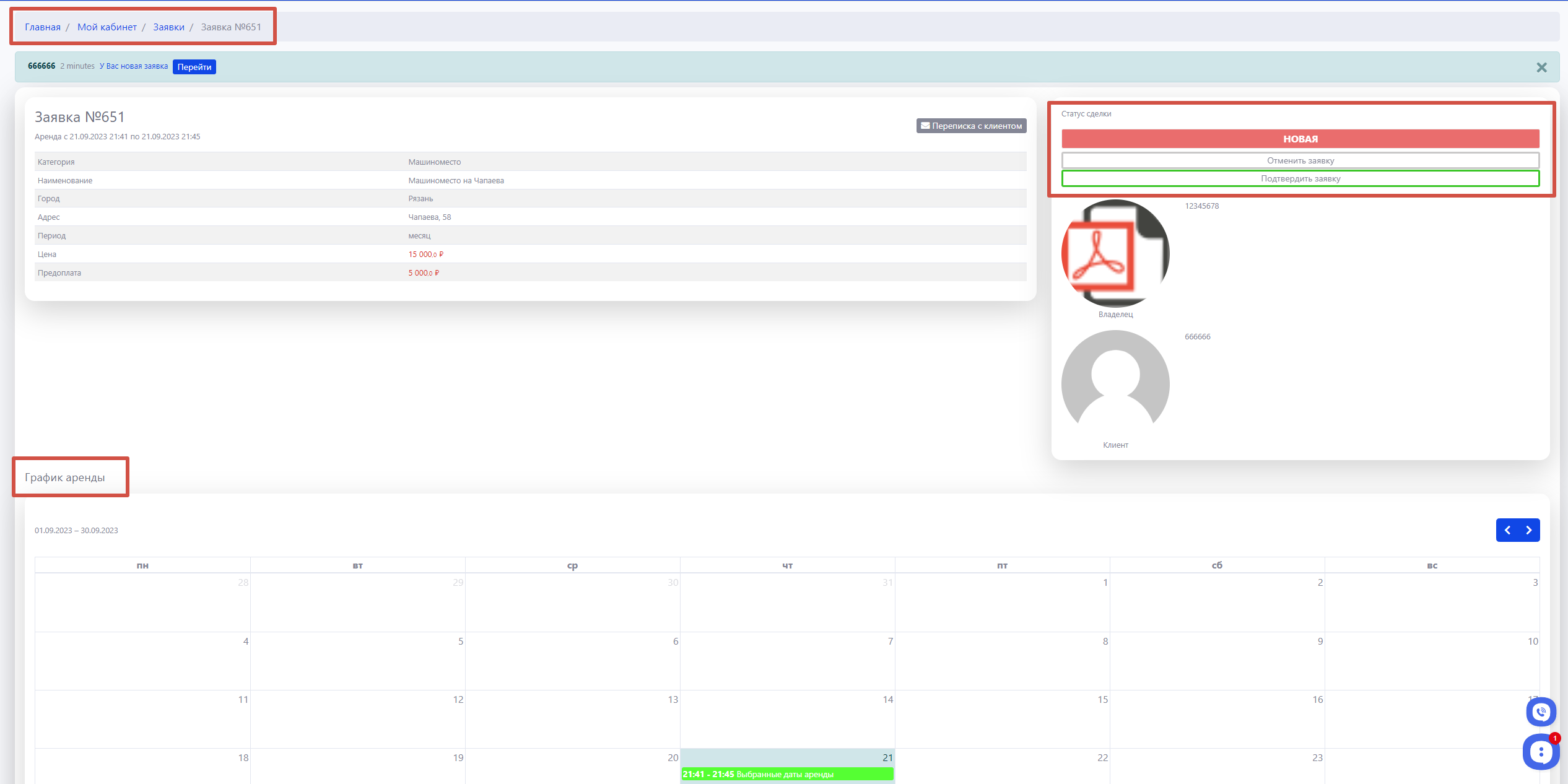Click calendar day 21 cell
This screenshot has width=1568, height=784.
(787, 758)
